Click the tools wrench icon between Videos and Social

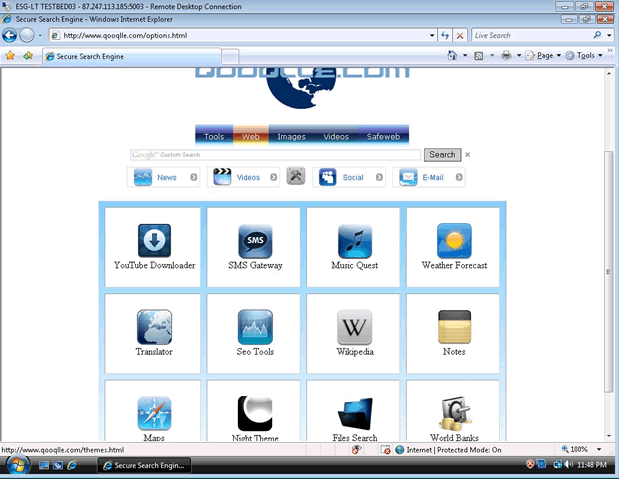(296, 176)
